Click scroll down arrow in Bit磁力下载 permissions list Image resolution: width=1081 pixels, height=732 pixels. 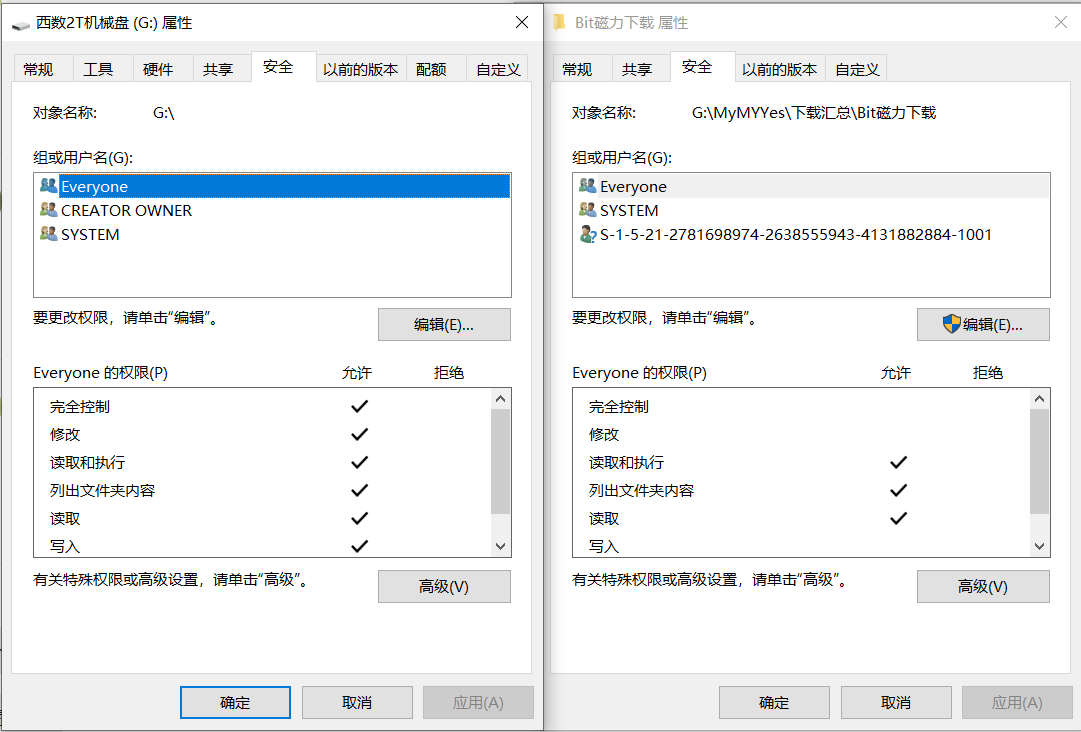[1040, 547]
